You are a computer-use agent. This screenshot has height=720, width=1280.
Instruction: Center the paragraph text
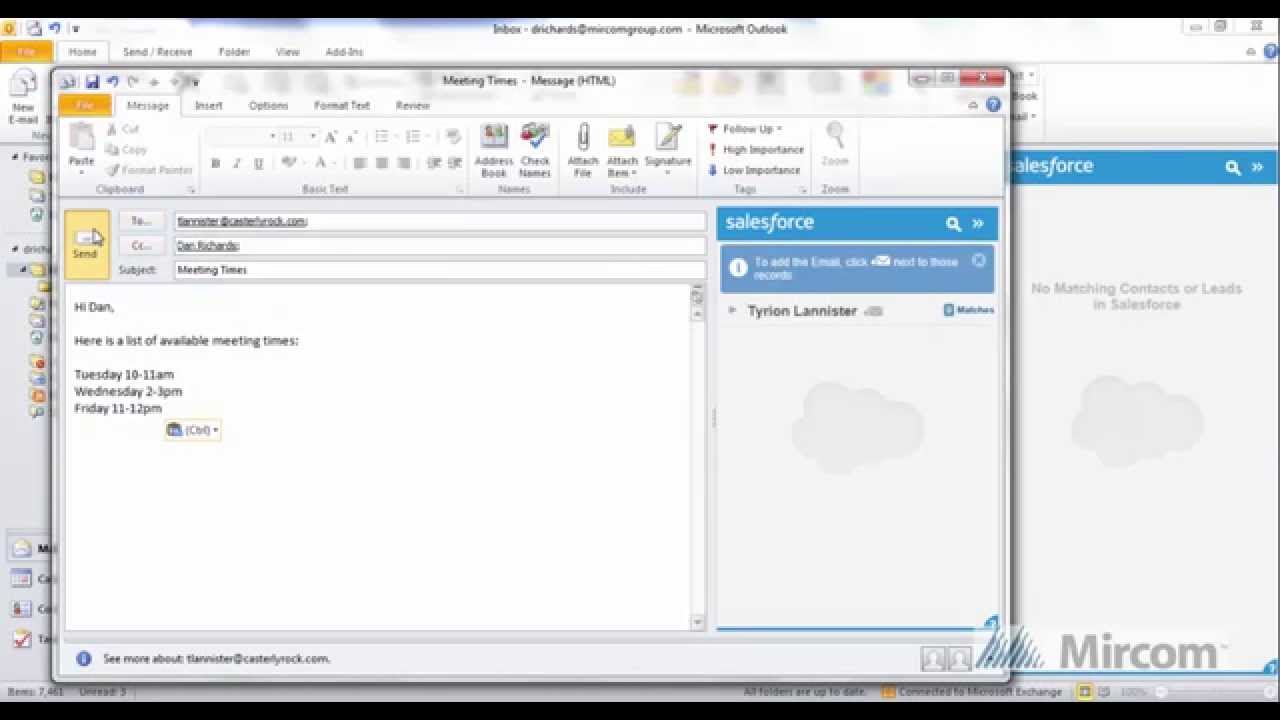[382, 163]
